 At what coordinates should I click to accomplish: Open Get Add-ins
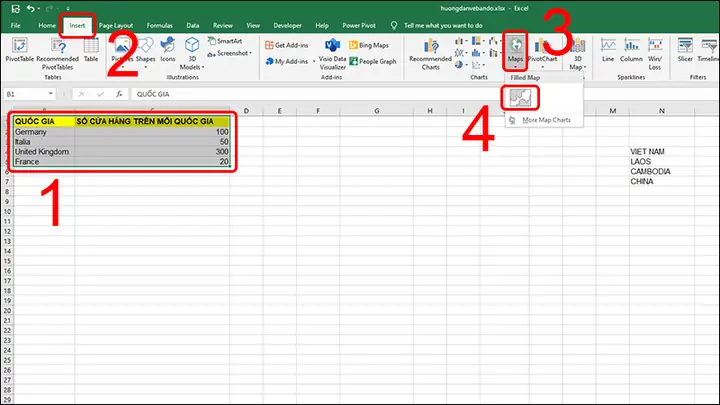[x=287, y=45]
